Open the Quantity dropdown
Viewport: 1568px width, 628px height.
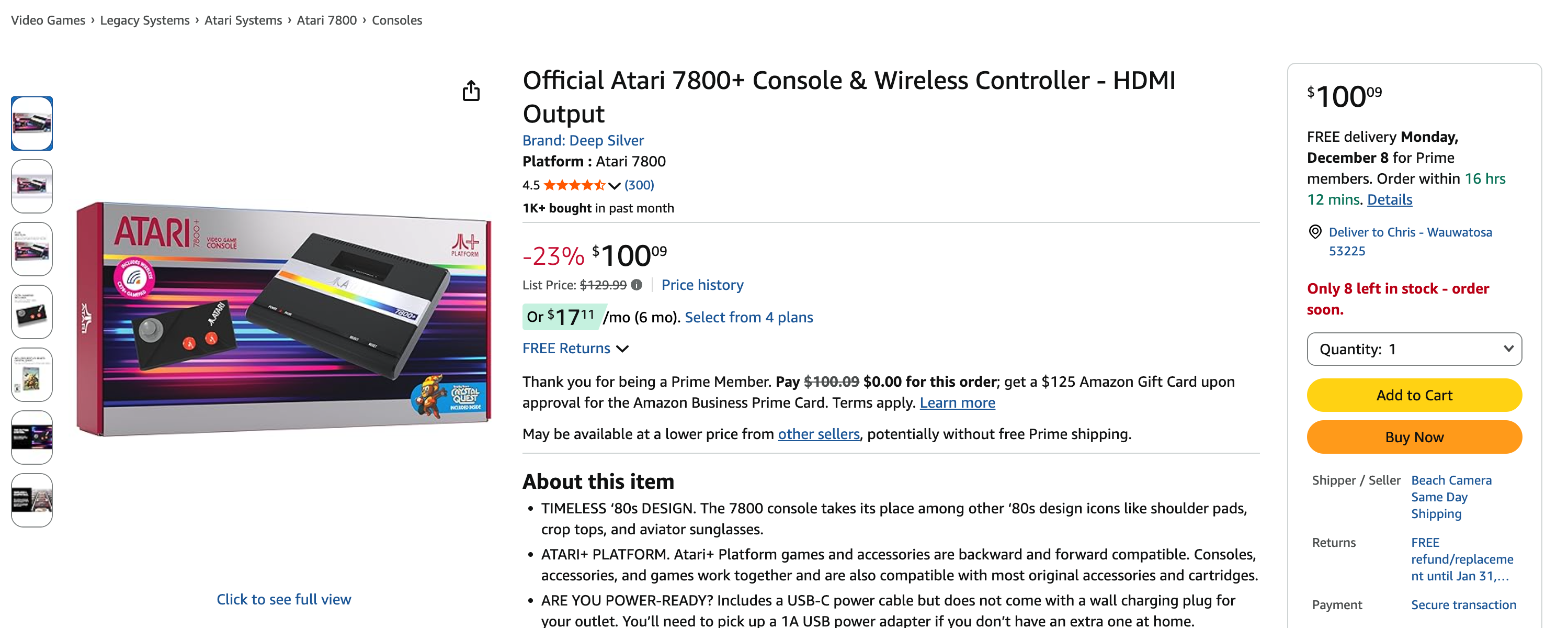click(1414, 349)
